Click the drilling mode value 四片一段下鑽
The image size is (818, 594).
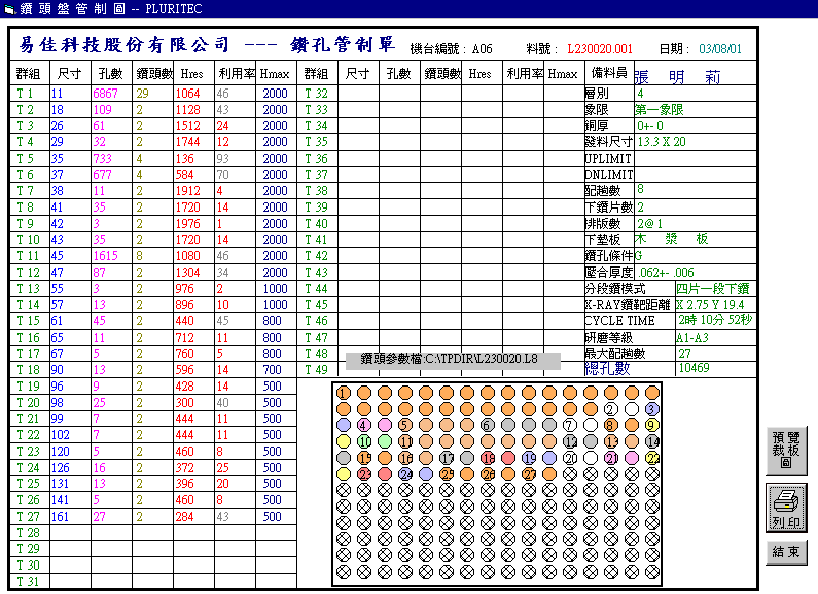[x=713, y=288]
